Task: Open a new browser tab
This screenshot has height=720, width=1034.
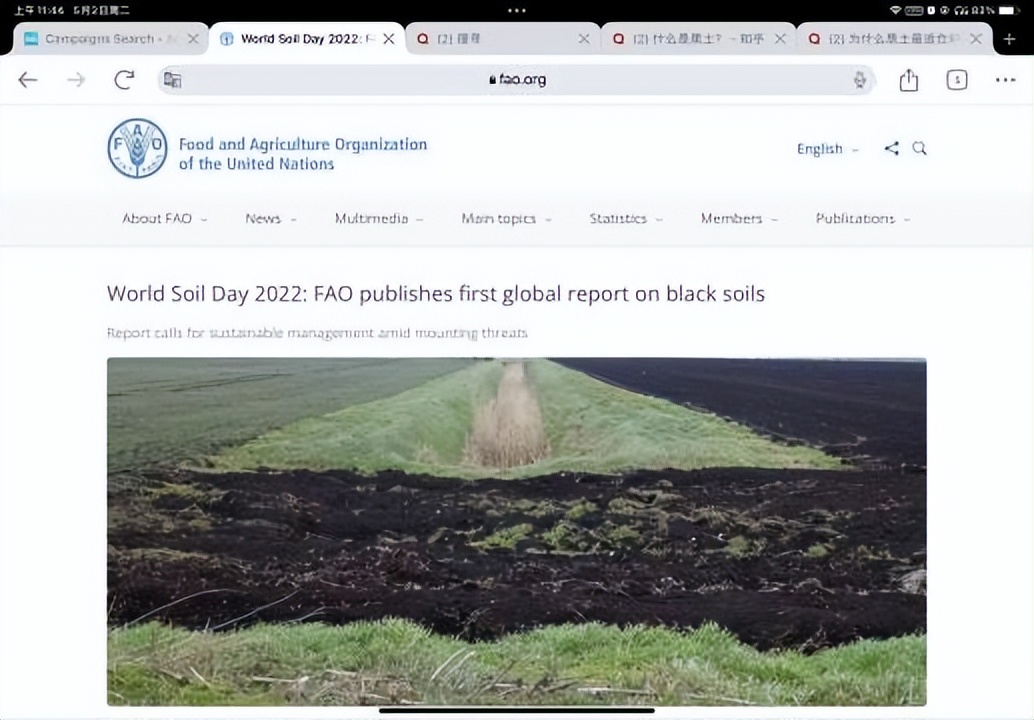Action: click(x=1009, y=39)
